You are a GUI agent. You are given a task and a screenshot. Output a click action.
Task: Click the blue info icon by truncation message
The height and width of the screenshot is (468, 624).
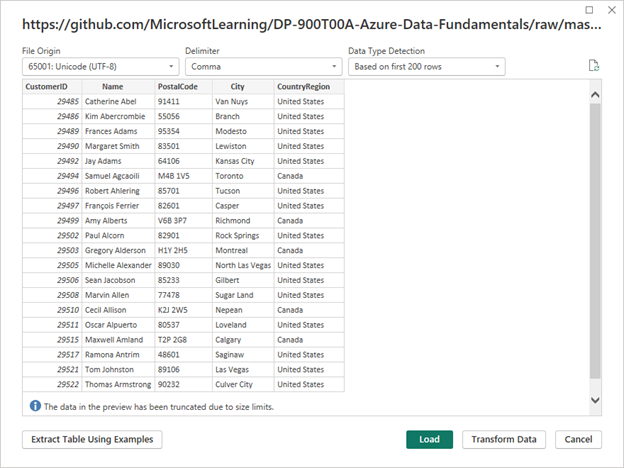34,406
